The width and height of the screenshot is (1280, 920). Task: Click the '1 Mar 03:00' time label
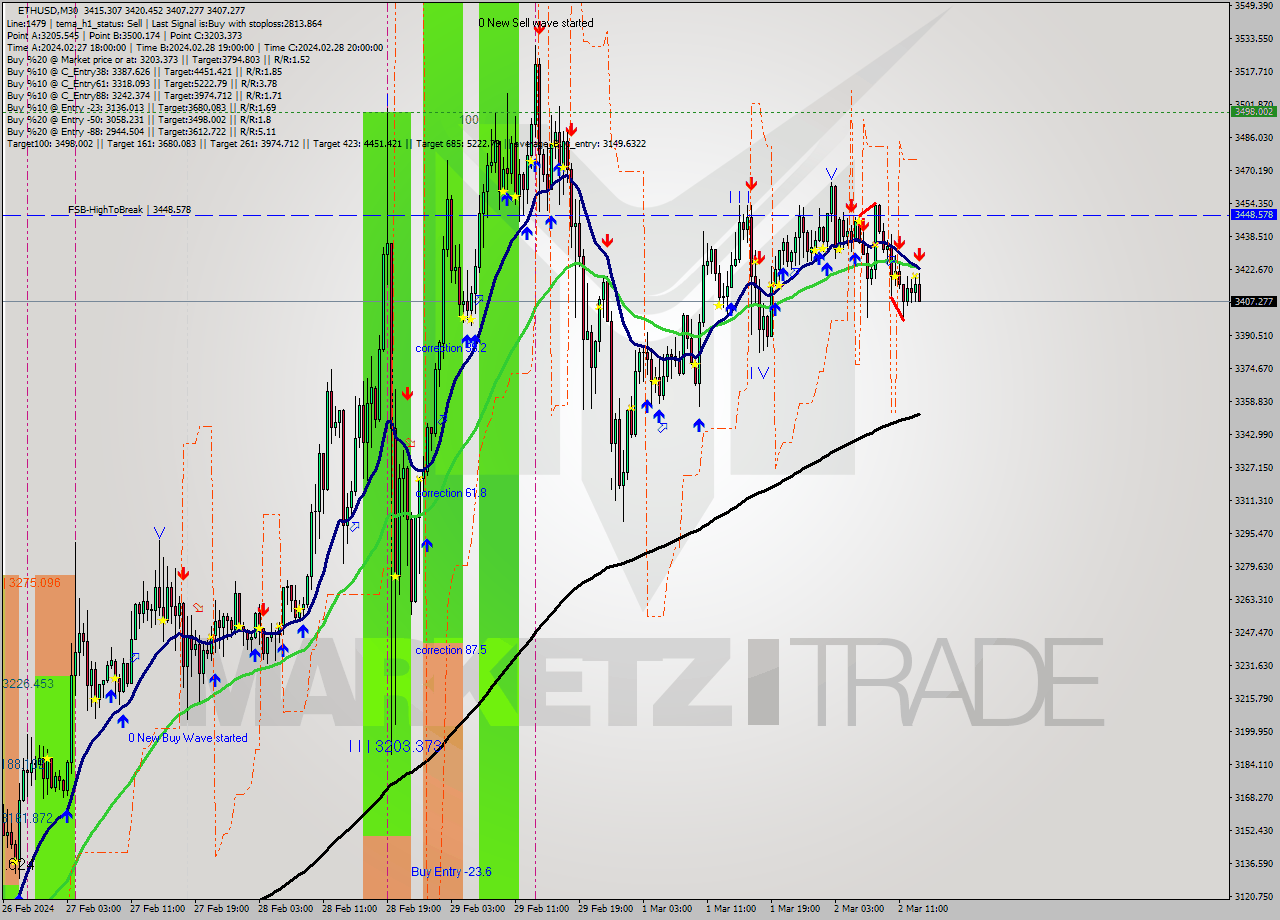tap(667, 909)
